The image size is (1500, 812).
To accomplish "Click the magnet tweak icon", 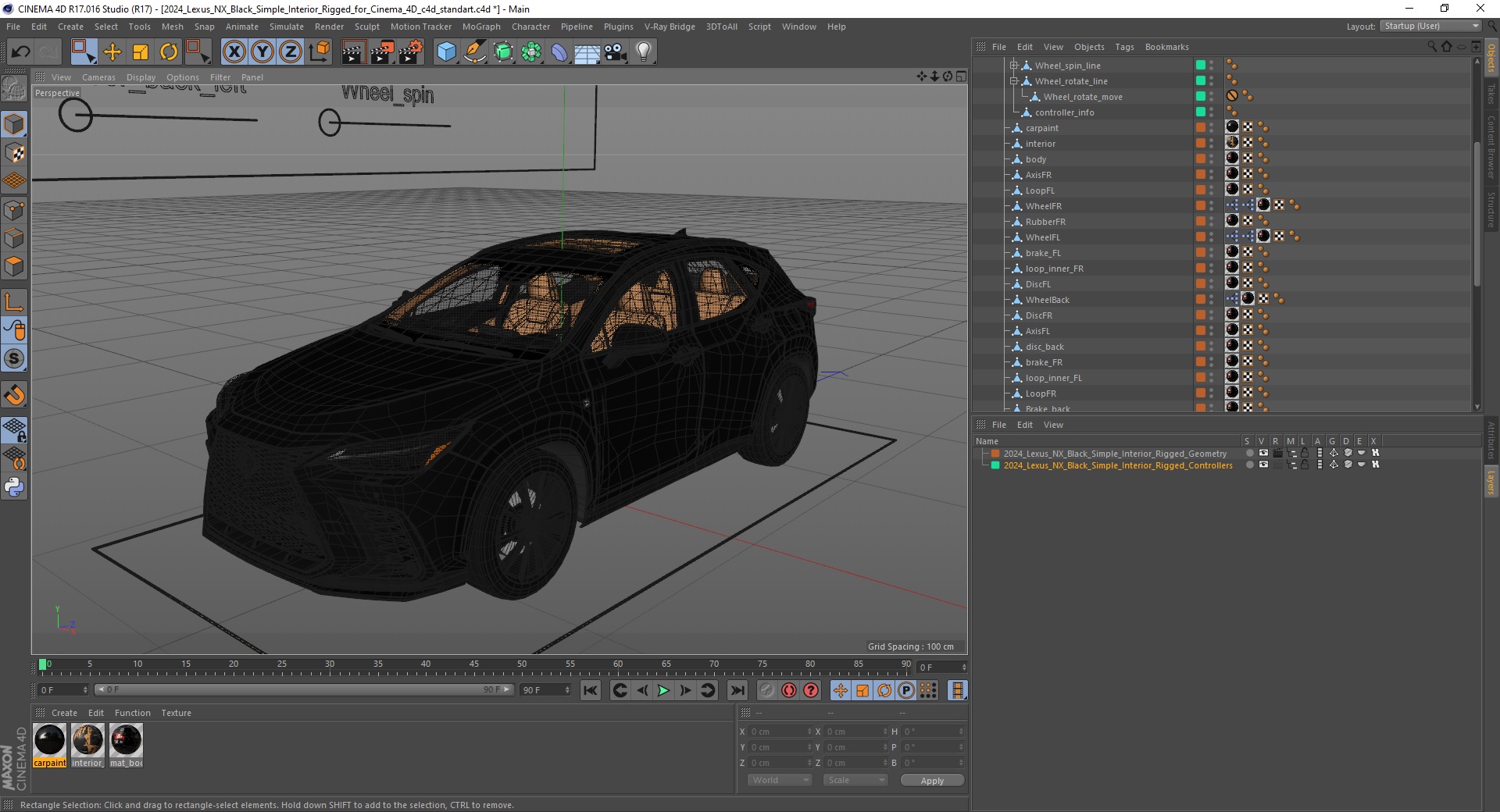I will click(14, 395).
